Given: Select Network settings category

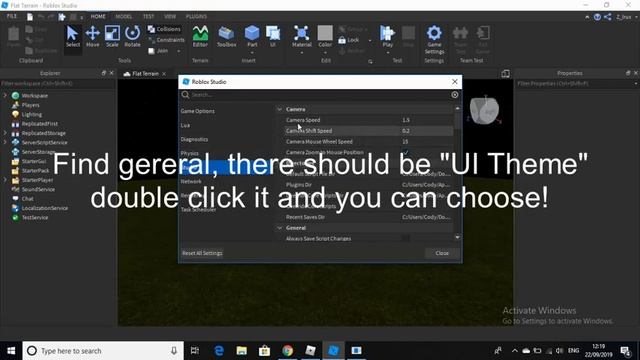Looking at the screenshot, I should click(191, 181).
